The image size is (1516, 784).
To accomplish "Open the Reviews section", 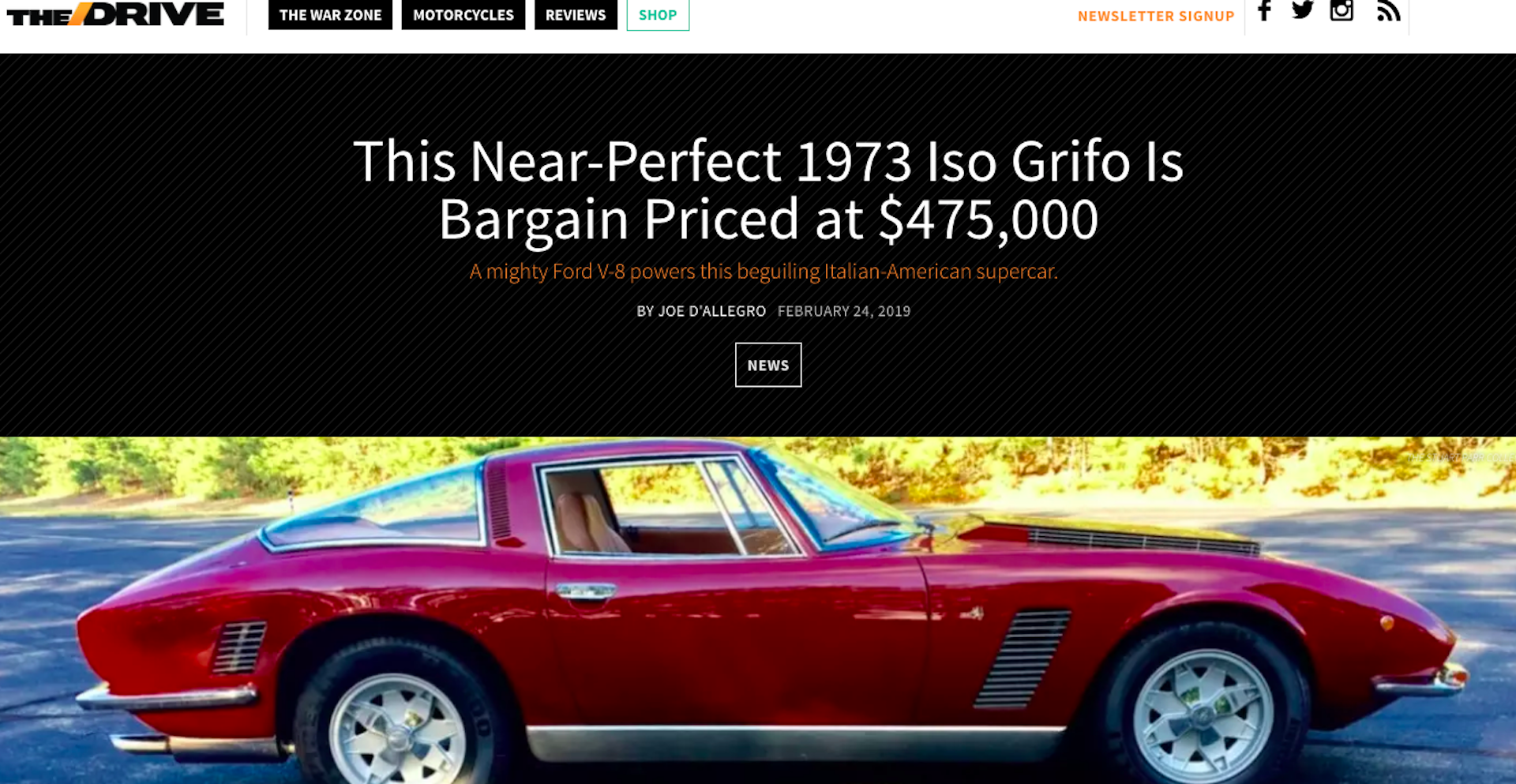I will (576, 14).
